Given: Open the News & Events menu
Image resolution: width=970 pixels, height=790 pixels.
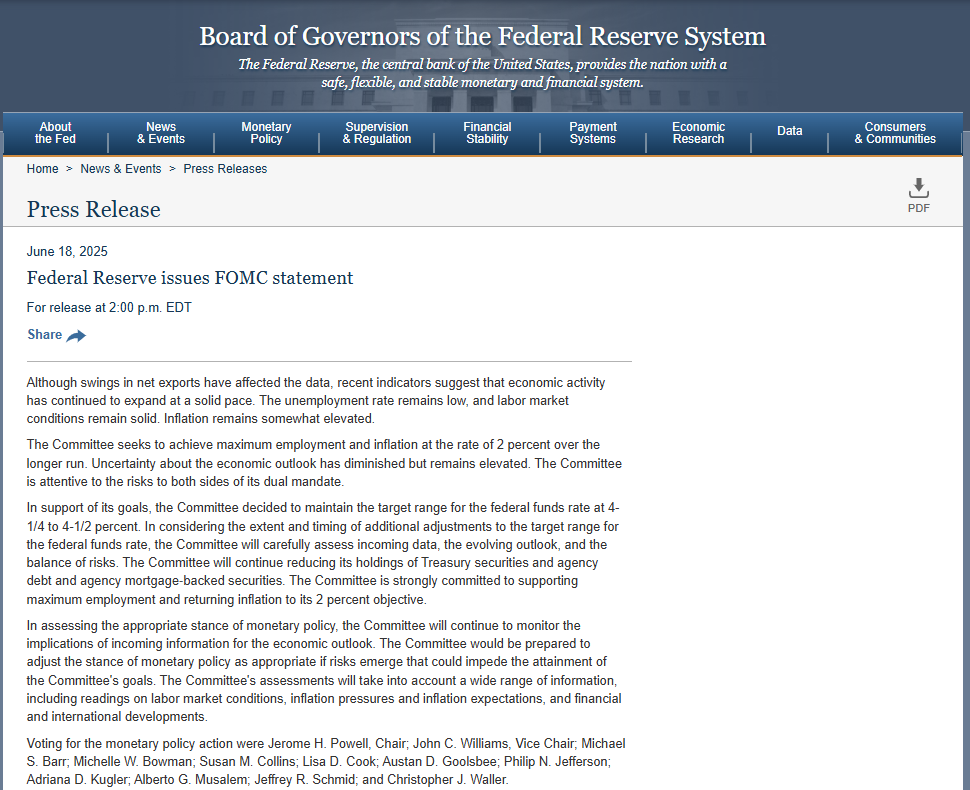Looking at the screenshot, I should 161,133.
